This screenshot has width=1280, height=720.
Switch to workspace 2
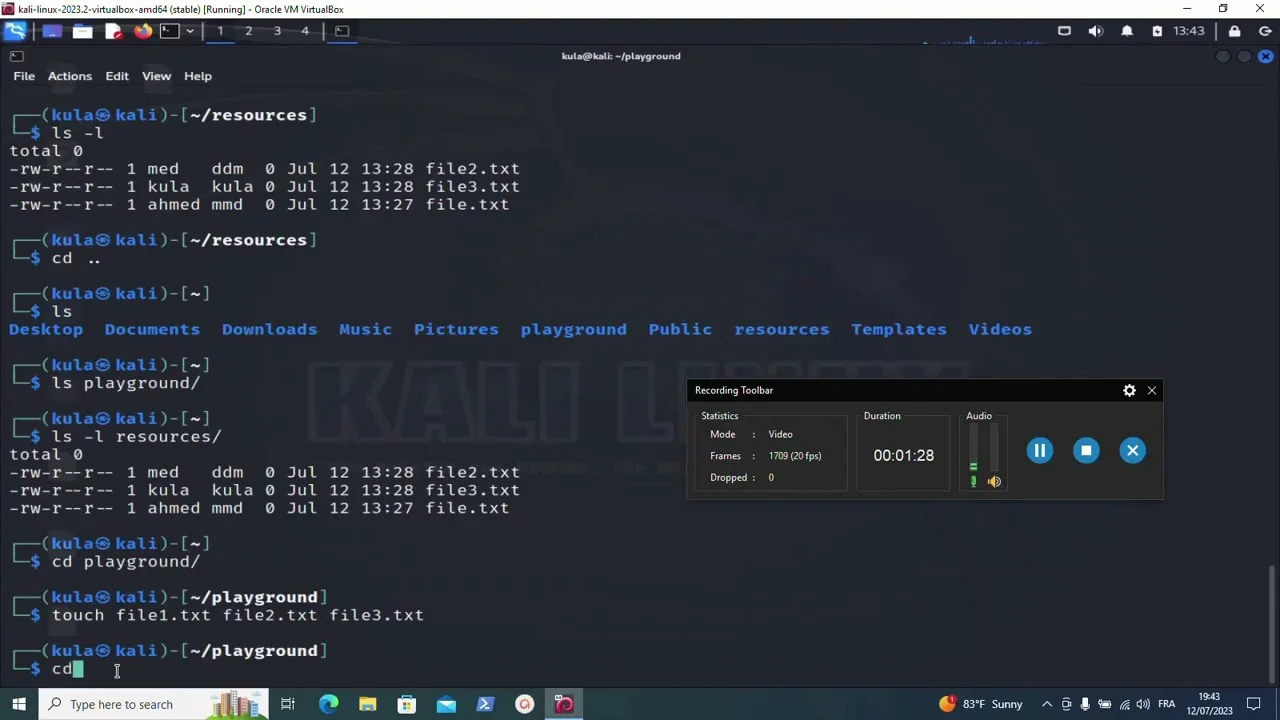(248, 31)
